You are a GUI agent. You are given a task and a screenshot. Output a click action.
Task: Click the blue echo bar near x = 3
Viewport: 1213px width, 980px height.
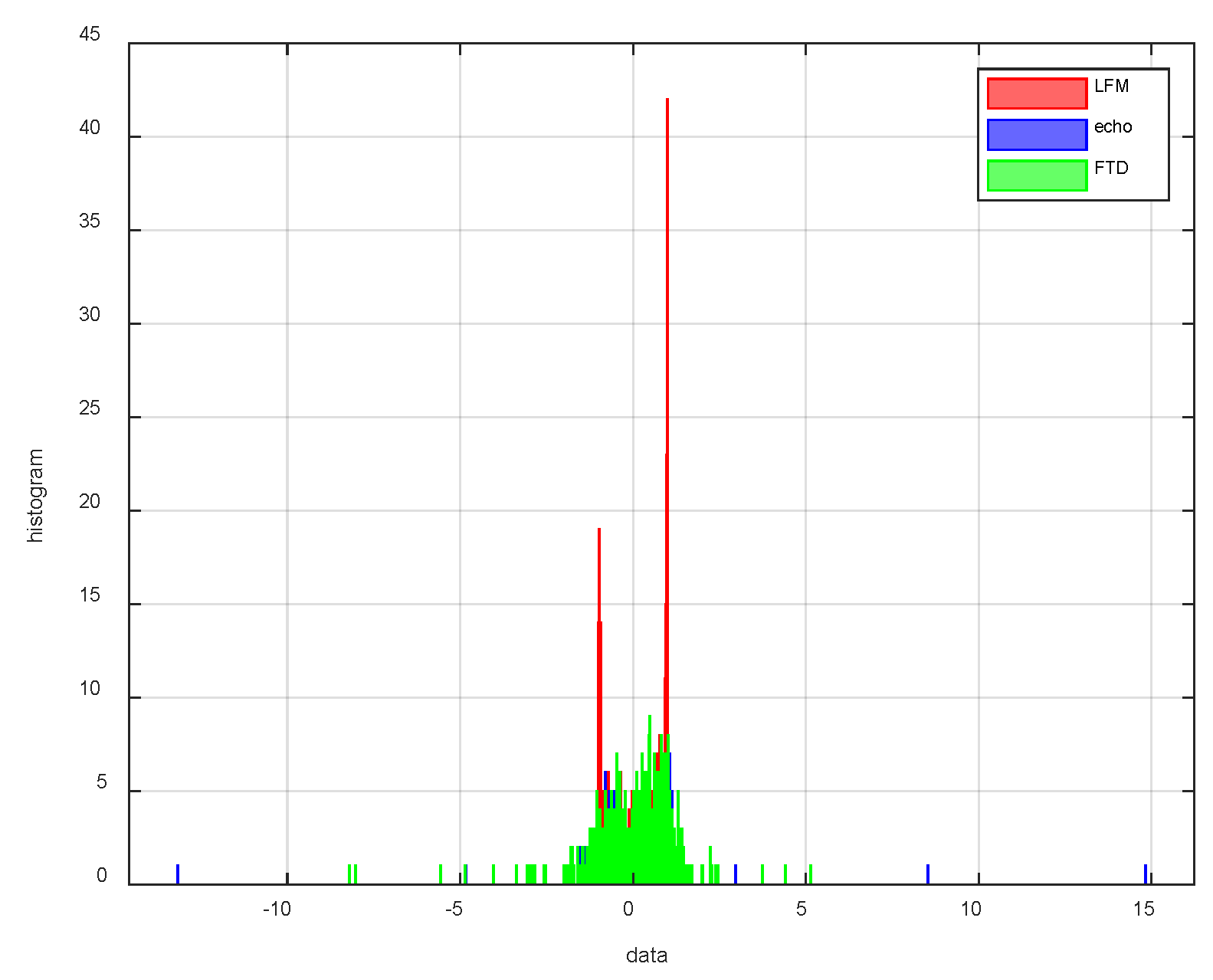736,874
